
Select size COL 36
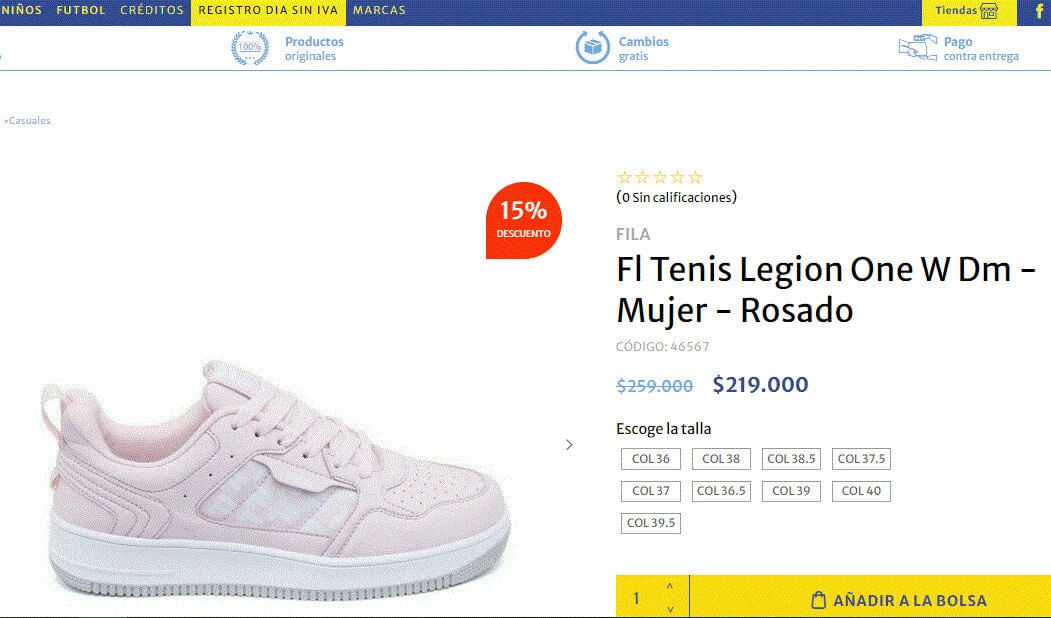tap(651, 459)
